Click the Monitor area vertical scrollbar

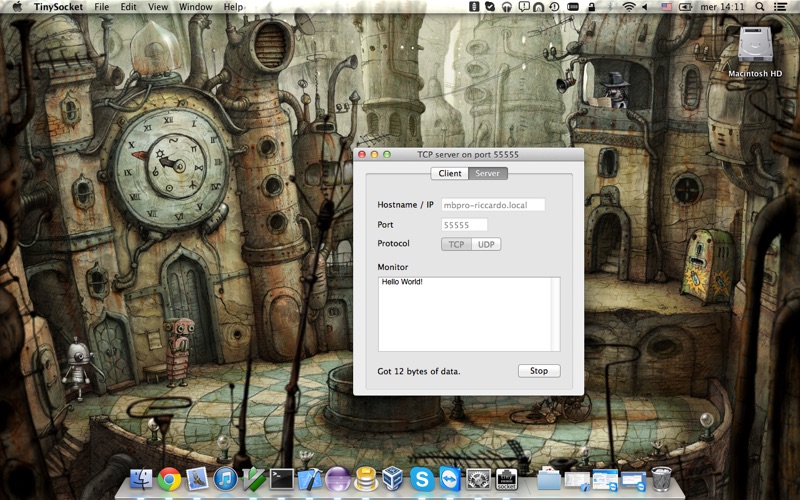(x=555, y=314)
